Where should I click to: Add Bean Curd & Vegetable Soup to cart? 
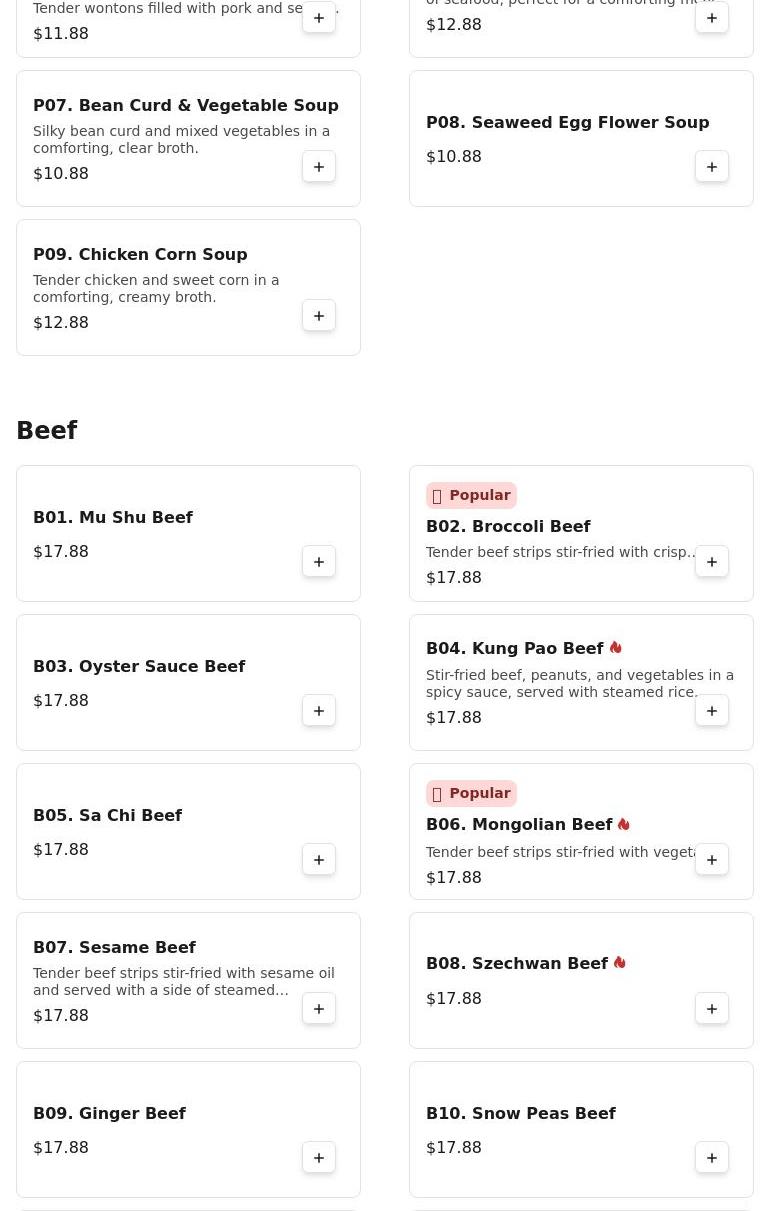point(319,167)
